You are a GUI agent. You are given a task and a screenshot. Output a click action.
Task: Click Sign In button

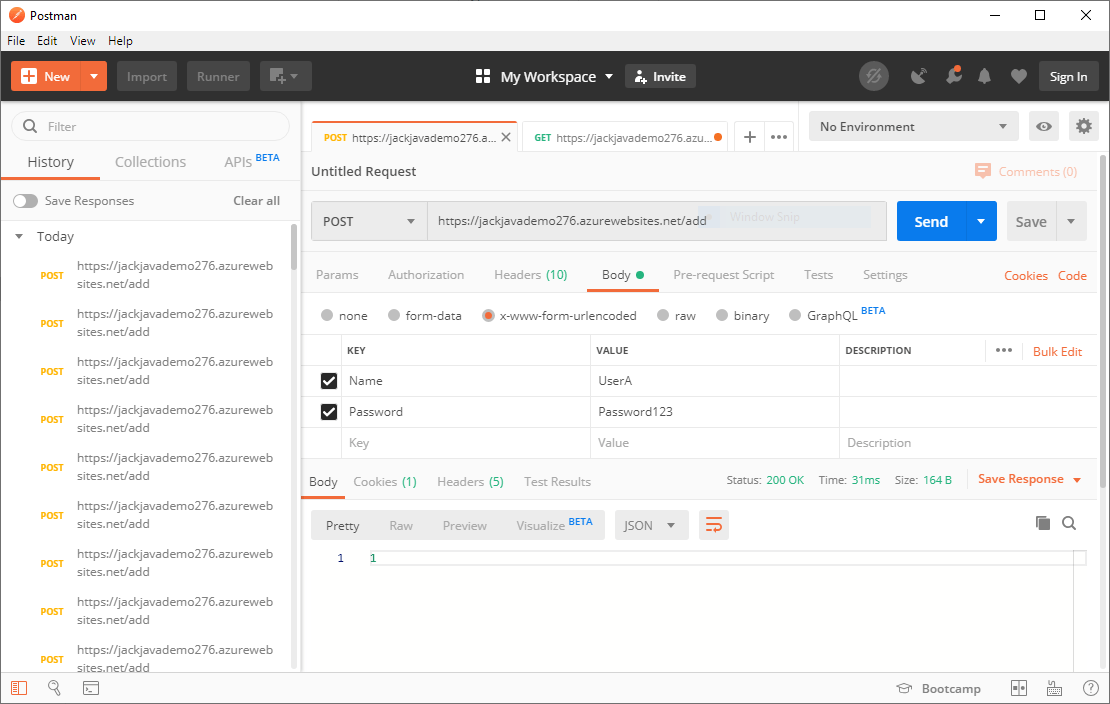(x=1068, y=76)
